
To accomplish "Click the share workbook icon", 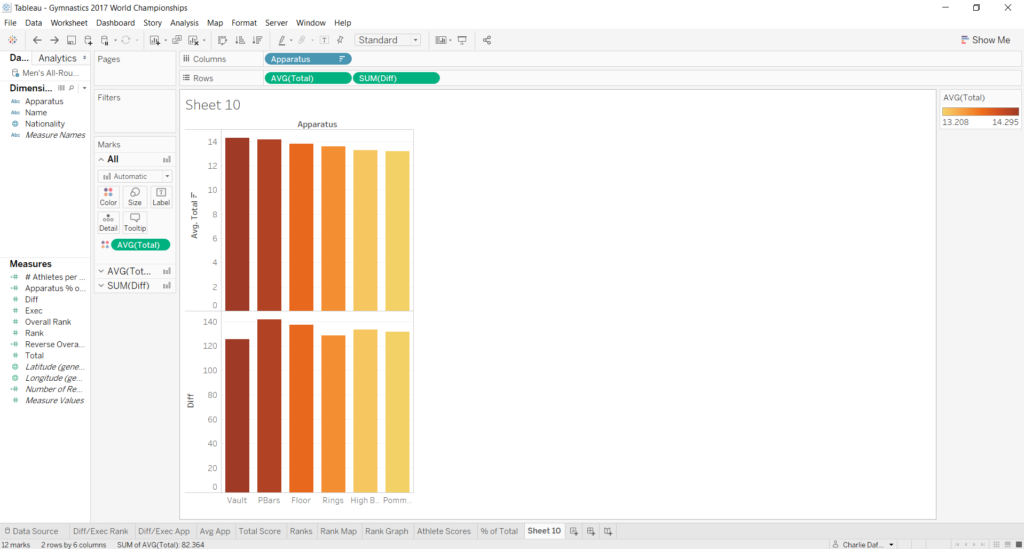I will [487, 40].
